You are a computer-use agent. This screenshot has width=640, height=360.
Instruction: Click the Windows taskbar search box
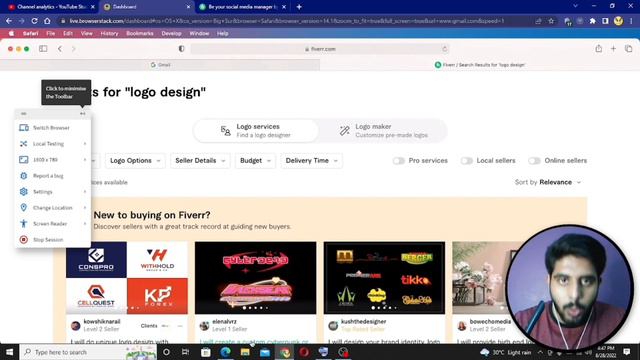pos(88,352)
